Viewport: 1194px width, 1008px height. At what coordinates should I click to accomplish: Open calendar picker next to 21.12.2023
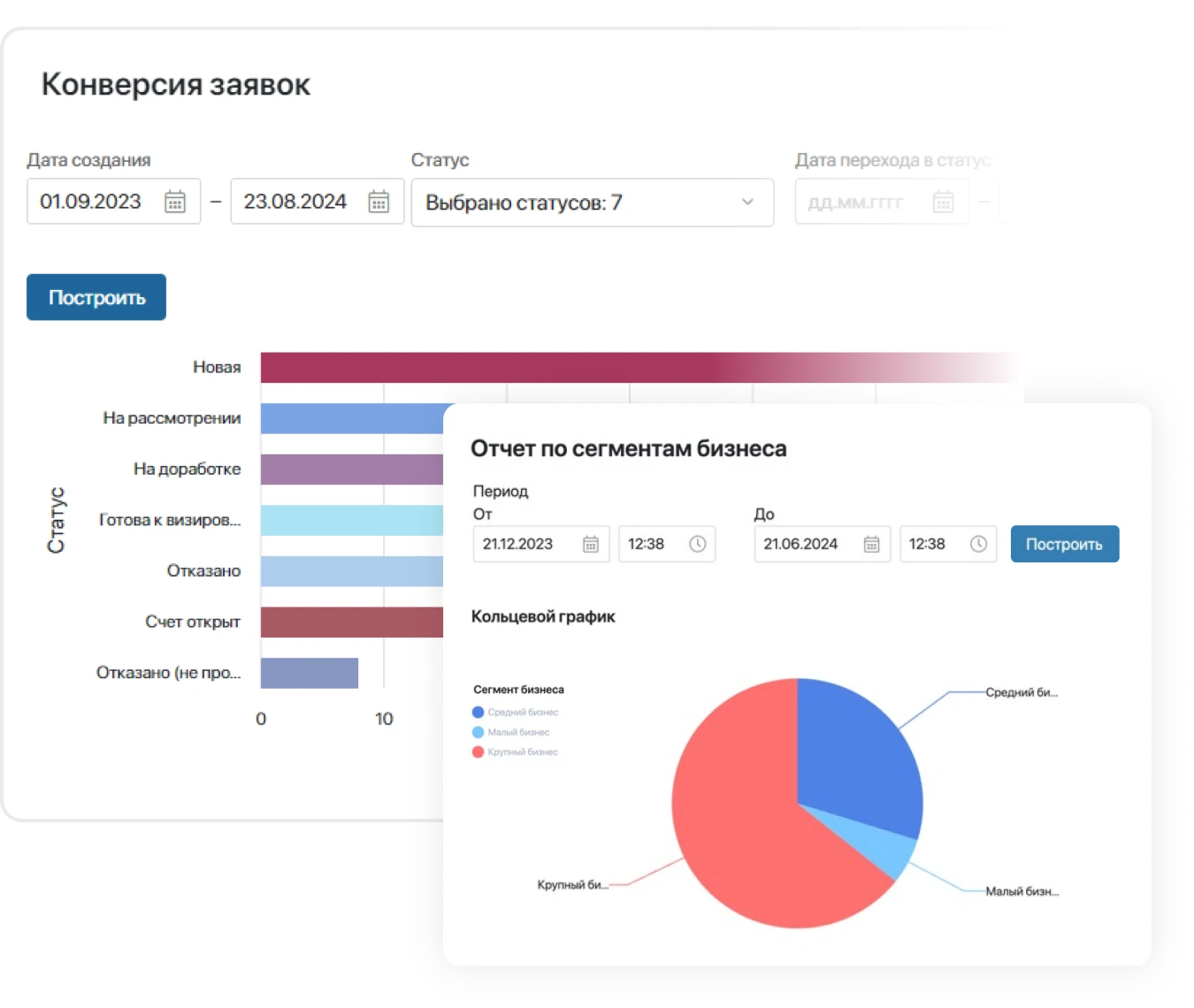(590, 544)
